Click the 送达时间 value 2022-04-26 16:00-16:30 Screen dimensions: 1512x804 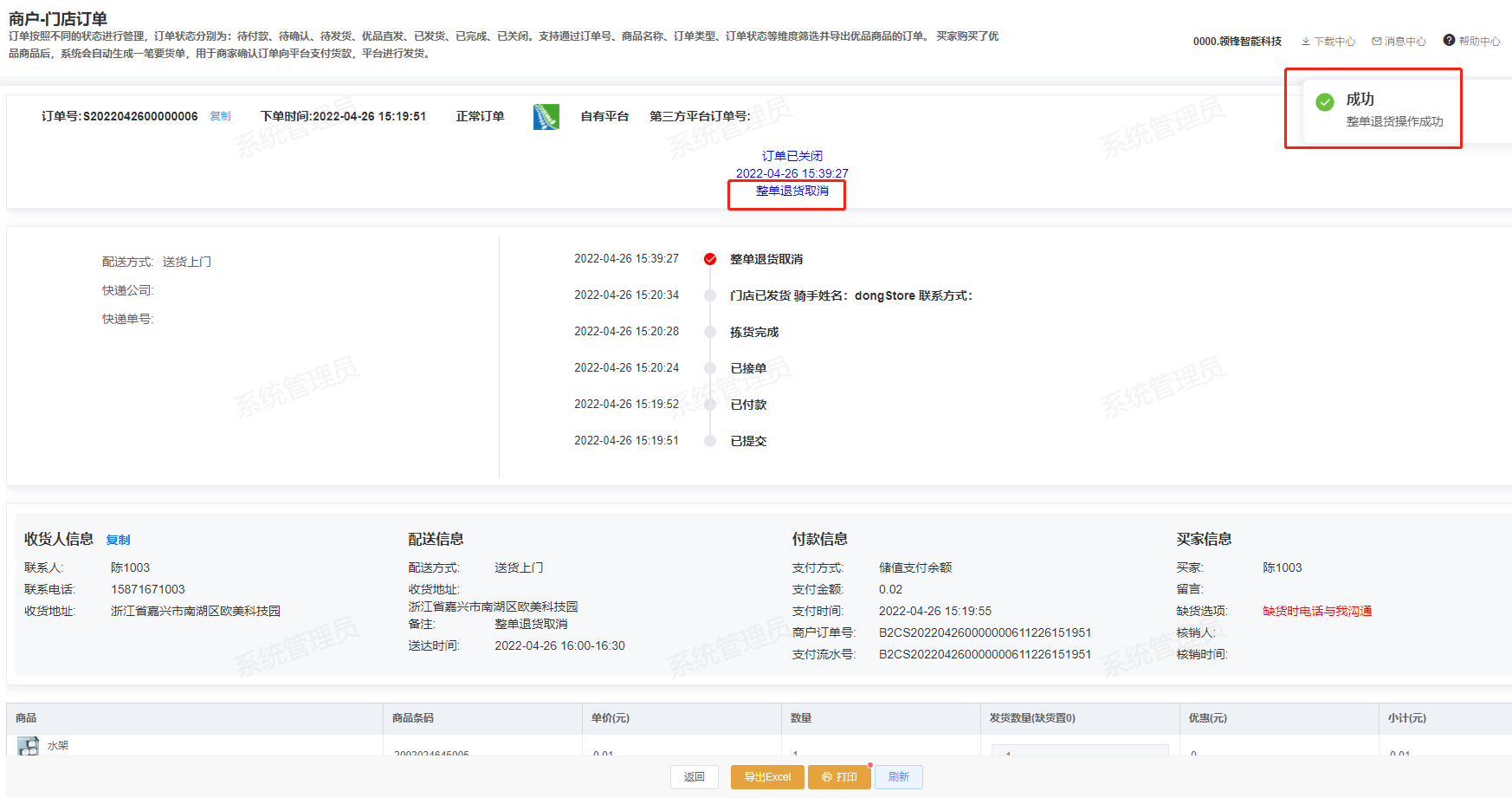coord(560,645)
